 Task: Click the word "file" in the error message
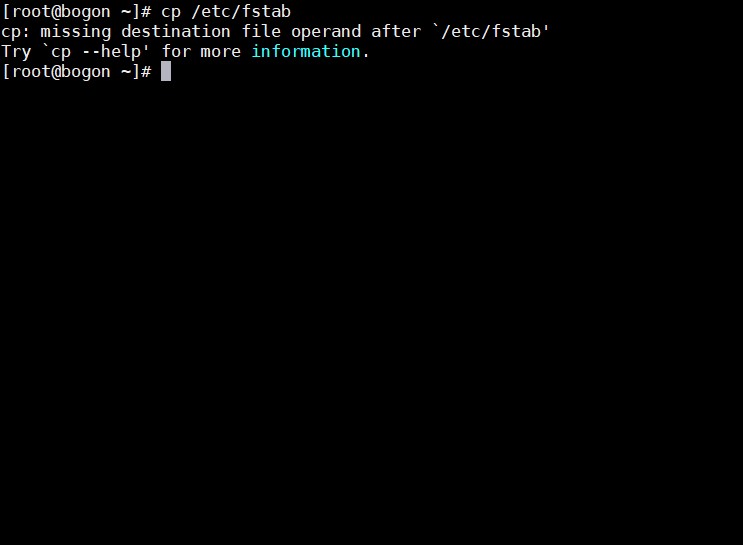point(261,31)
